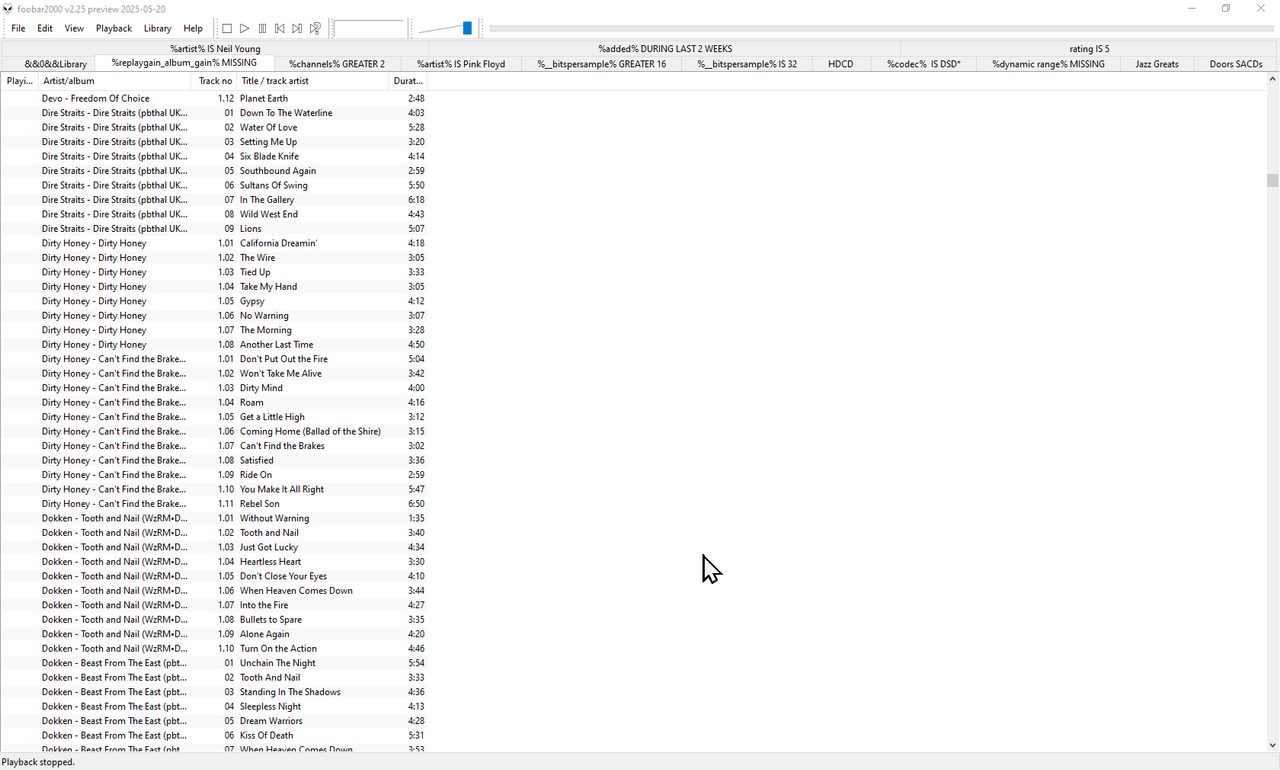Click the Stop playback button

coord(227,29)
